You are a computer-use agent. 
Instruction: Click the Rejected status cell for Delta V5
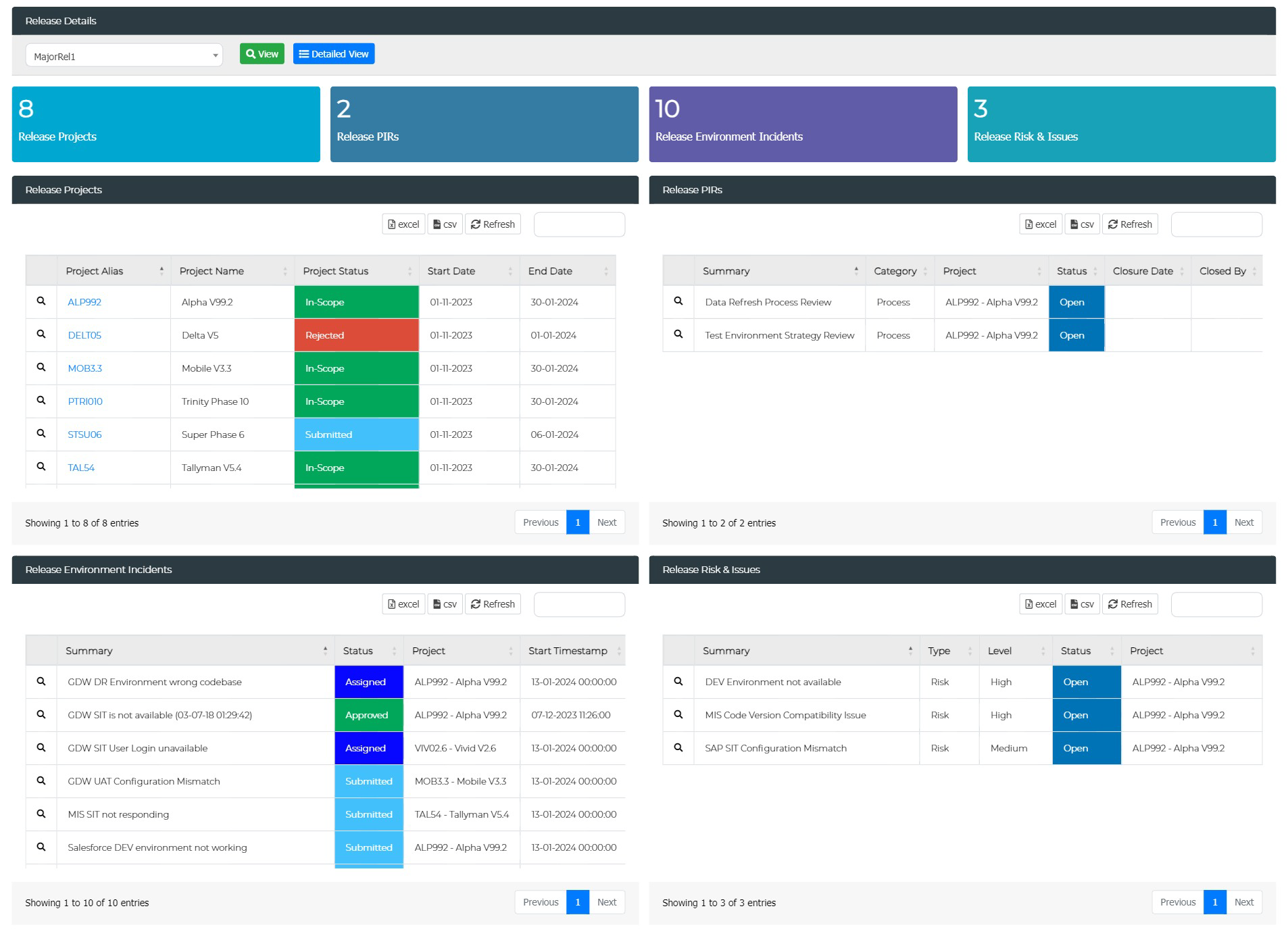357,335
